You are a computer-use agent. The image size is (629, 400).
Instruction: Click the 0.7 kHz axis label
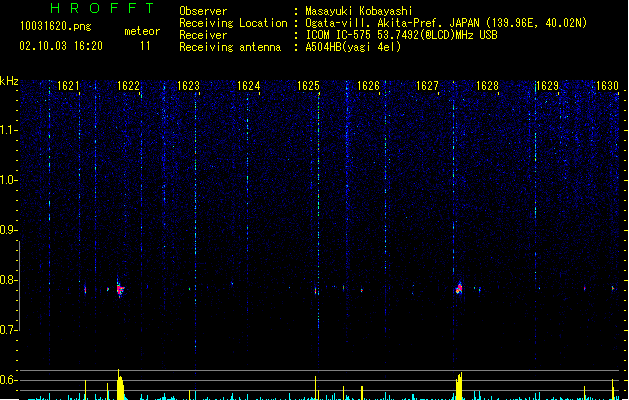point(8,330)
